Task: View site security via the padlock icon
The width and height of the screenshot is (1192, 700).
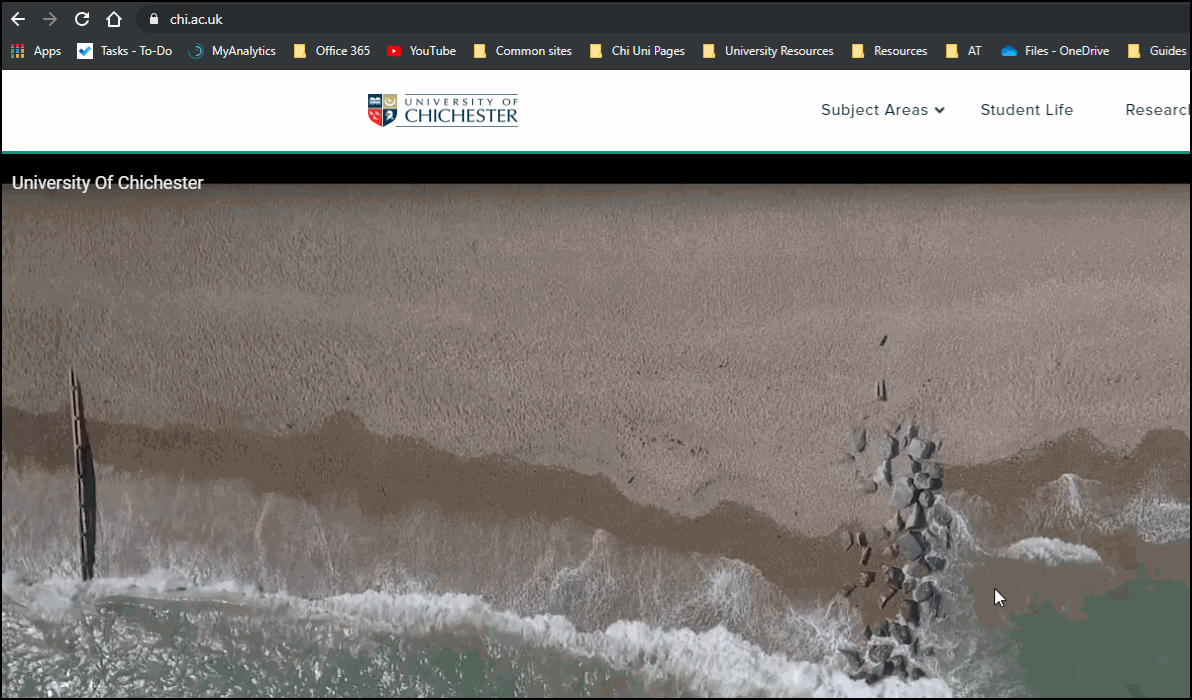Action: pyautogui.click(x=154, y=19)
